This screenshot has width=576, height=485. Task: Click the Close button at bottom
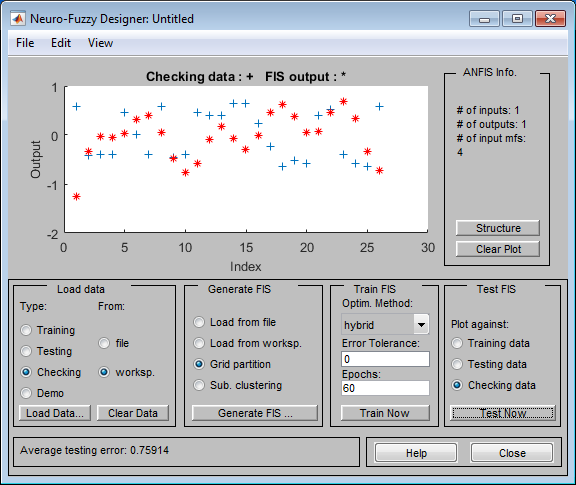pos(512,453)
